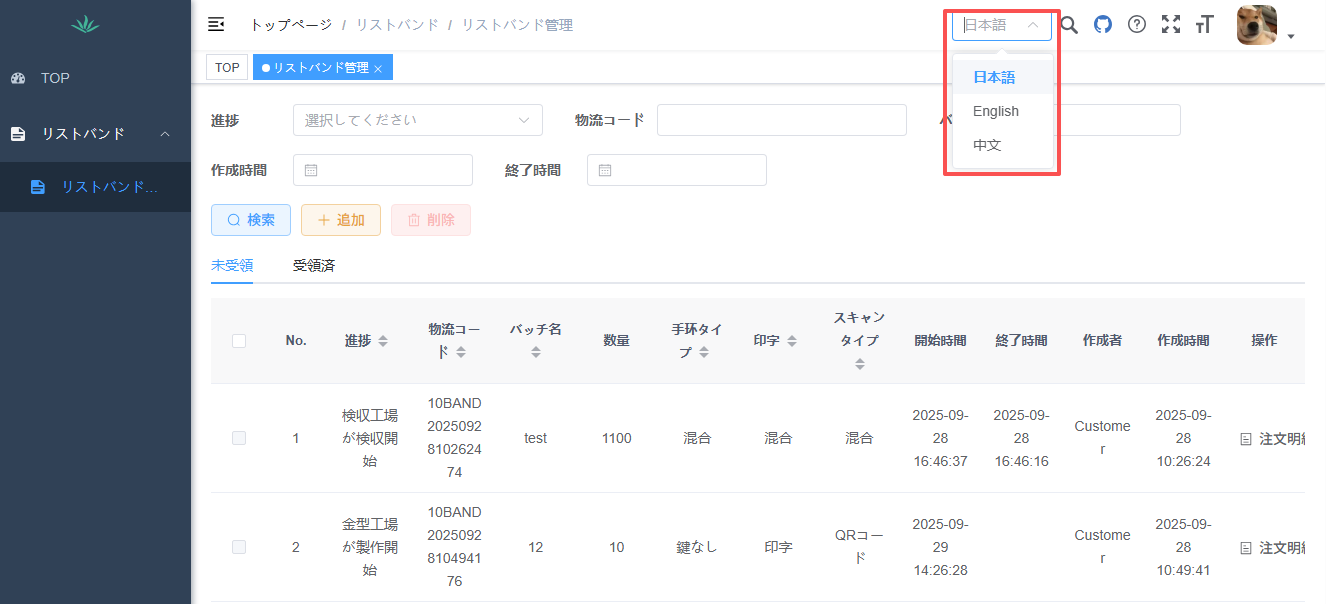The height and width of the screenshot is (604, 1326).
Task: Switch to the 受領済 tab
Action: (314, 266)
